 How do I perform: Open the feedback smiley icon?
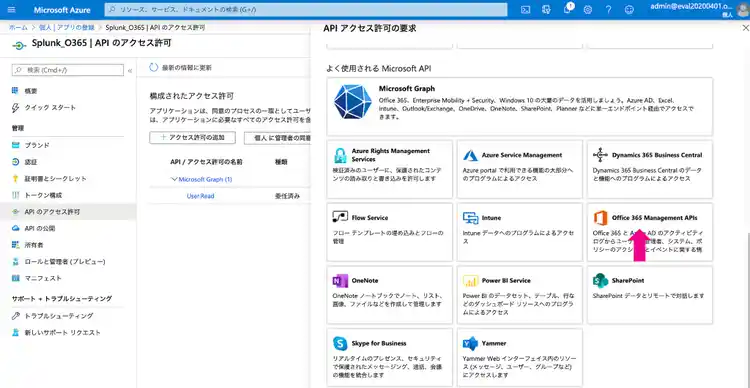tap(630, 10)
